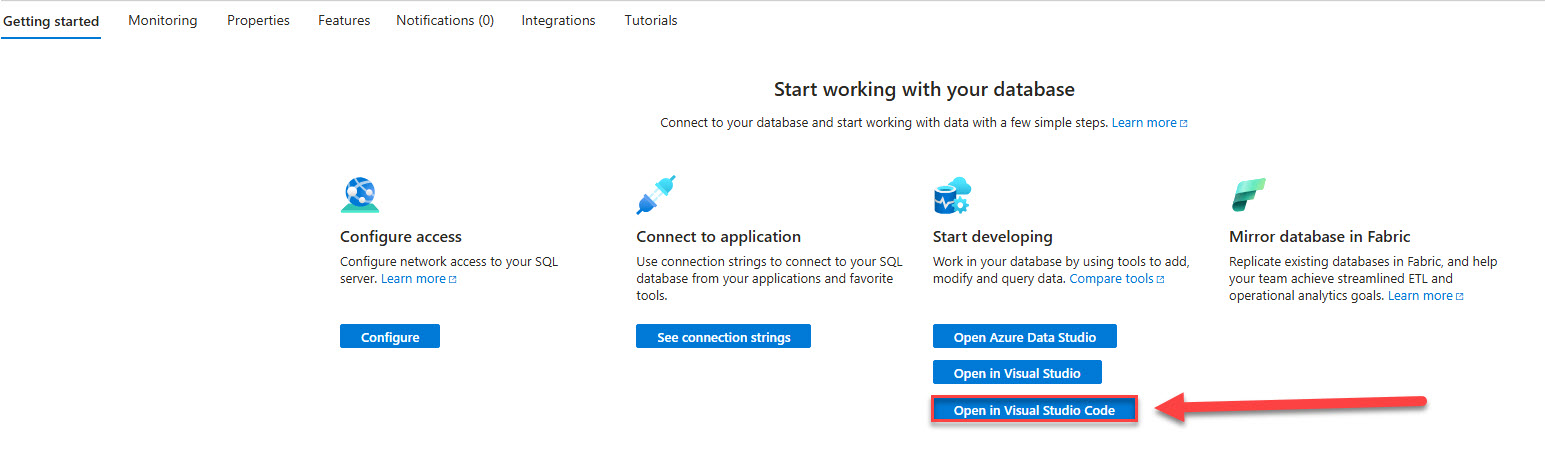1545x457 pixels.
Task: Click the Configure access globe icon
Action: tap(360, 195)
